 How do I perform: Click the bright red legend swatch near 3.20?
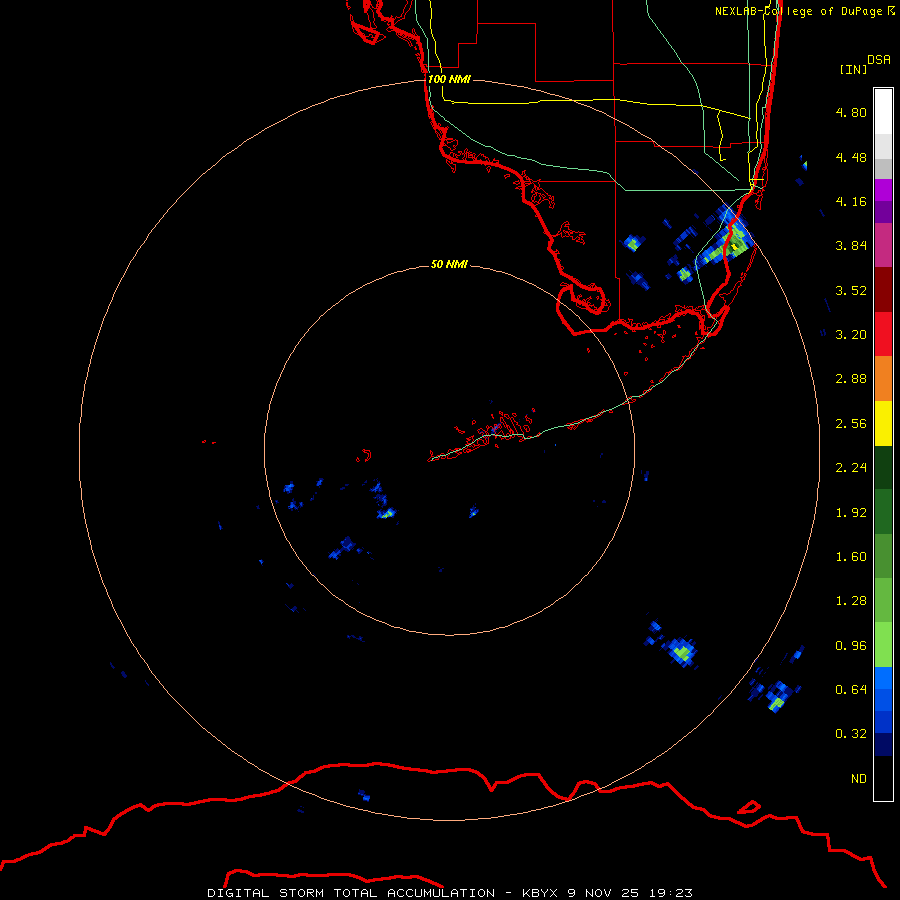(x=883, y=334)
